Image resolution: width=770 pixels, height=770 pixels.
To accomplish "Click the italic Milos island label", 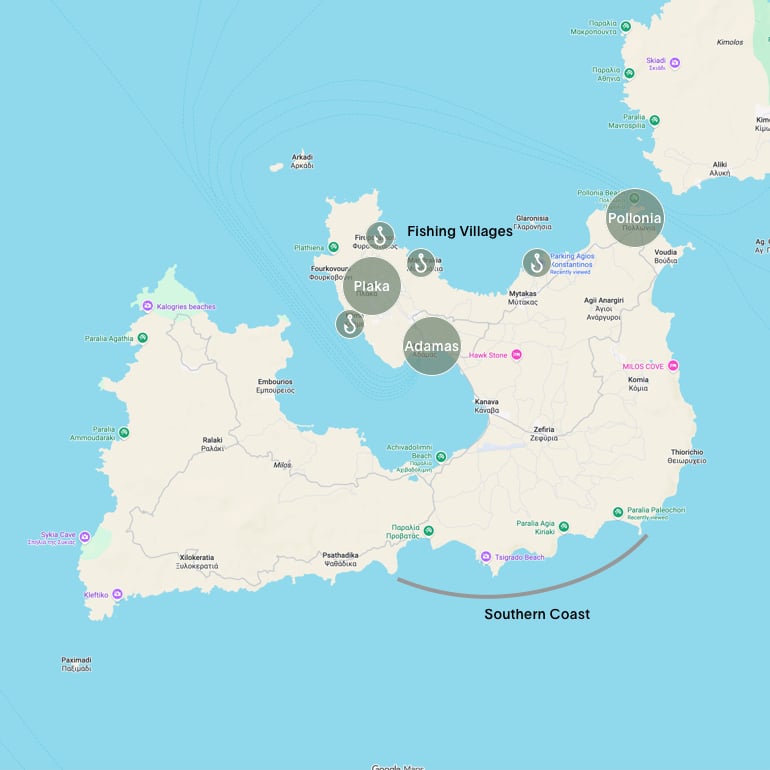I will [282, 465].
